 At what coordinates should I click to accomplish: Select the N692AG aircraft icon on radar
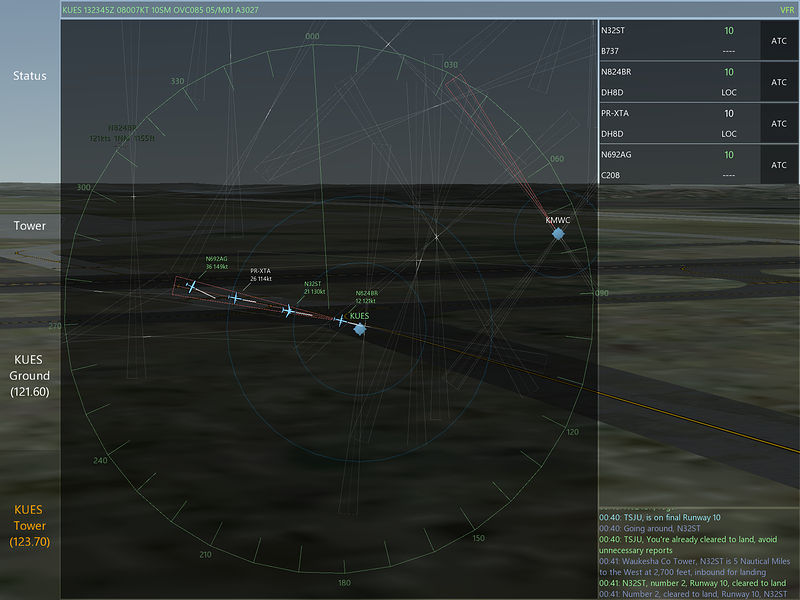[x=191, y=287]
